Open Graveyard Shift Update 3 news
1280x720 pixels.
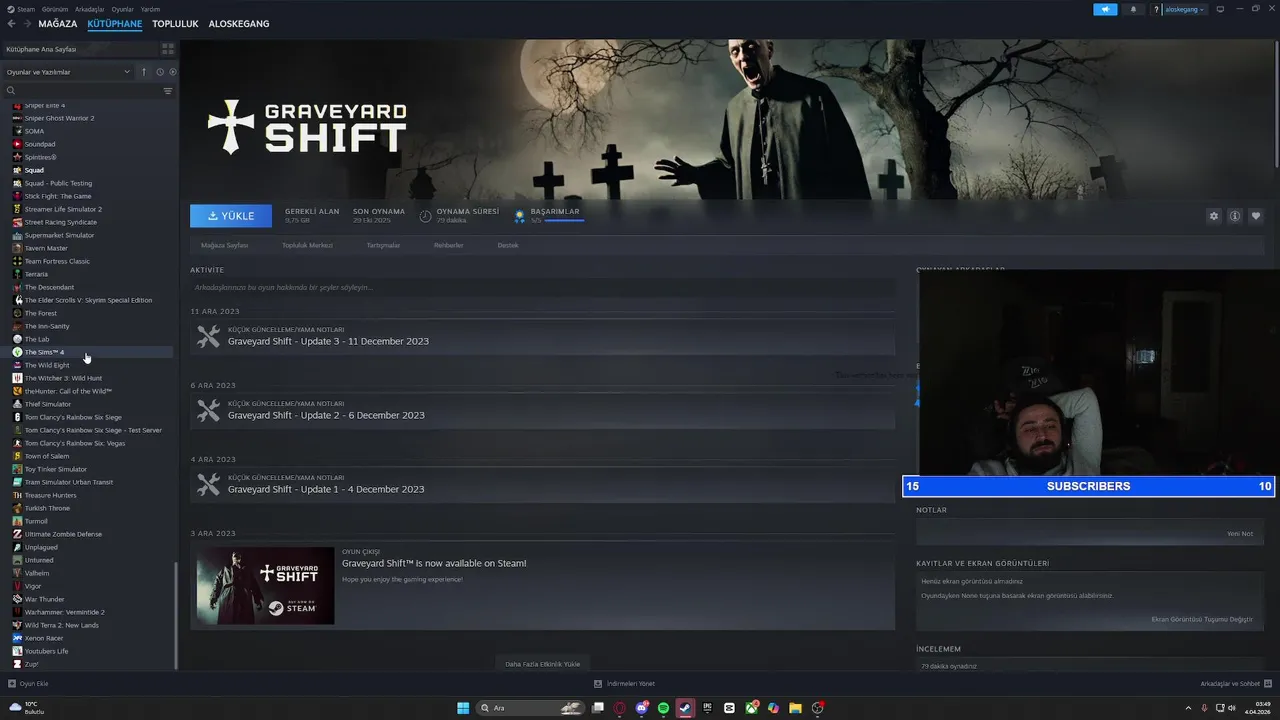click(x=328, y=341)
